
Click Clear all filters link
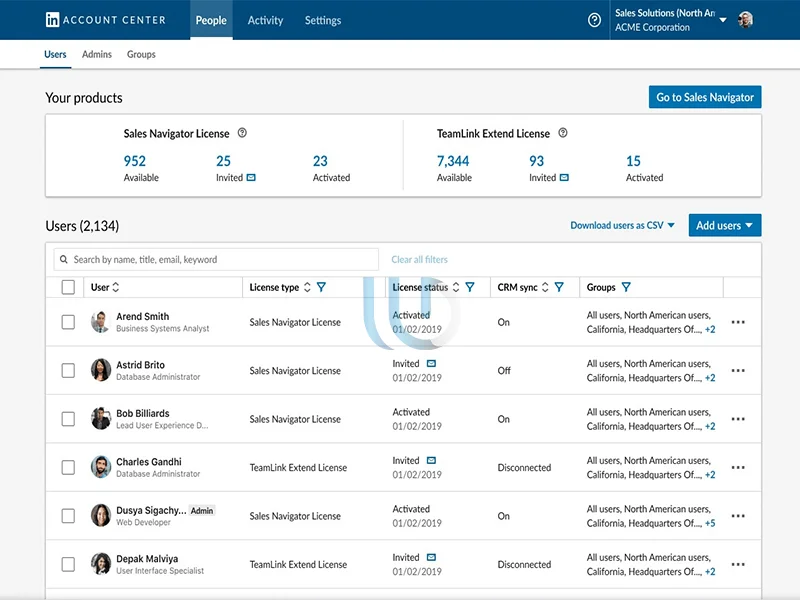pyautogui.click(x=419, y=259)
